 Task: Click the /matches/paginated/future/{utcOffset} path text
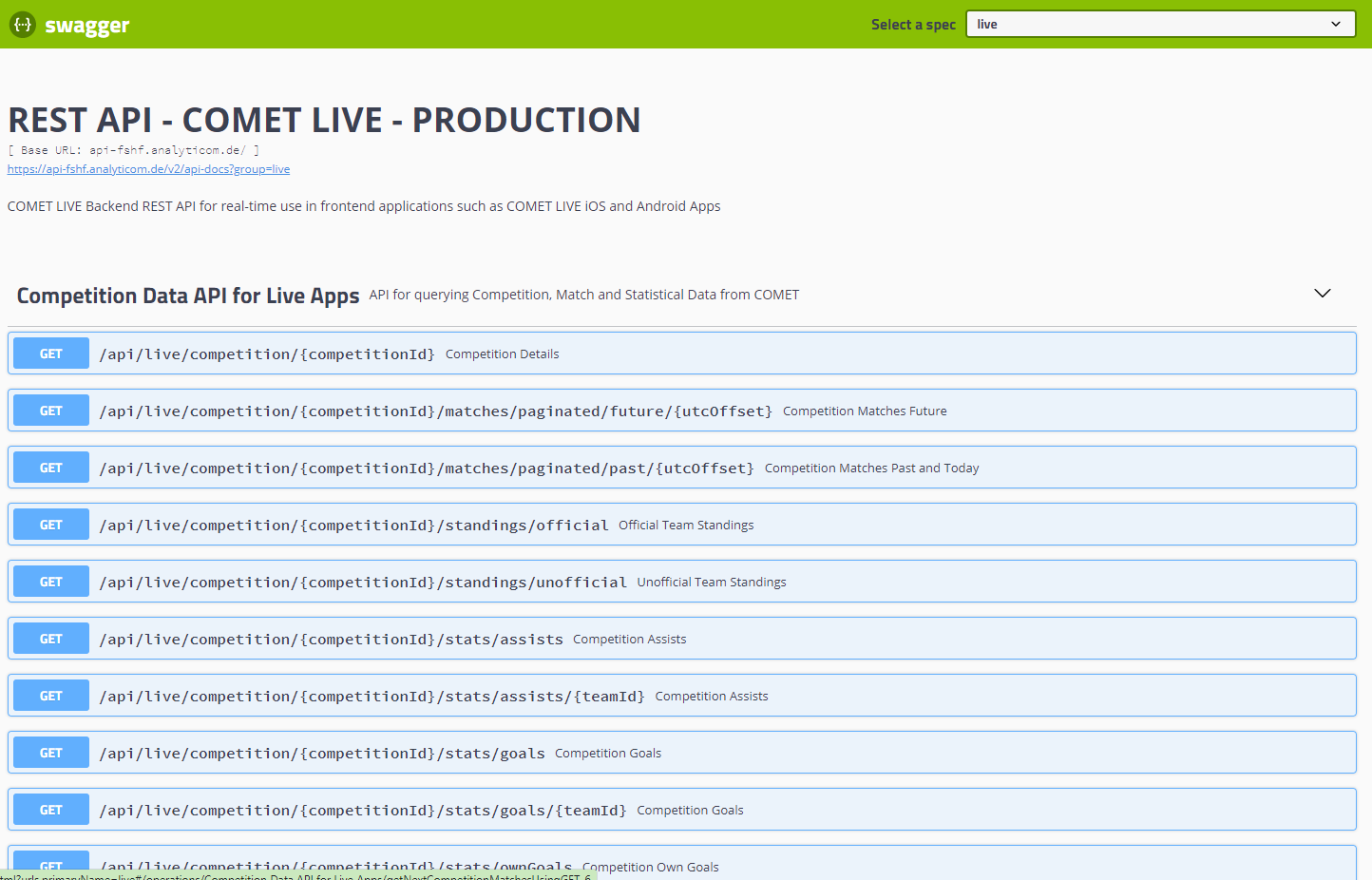point(435,411)
